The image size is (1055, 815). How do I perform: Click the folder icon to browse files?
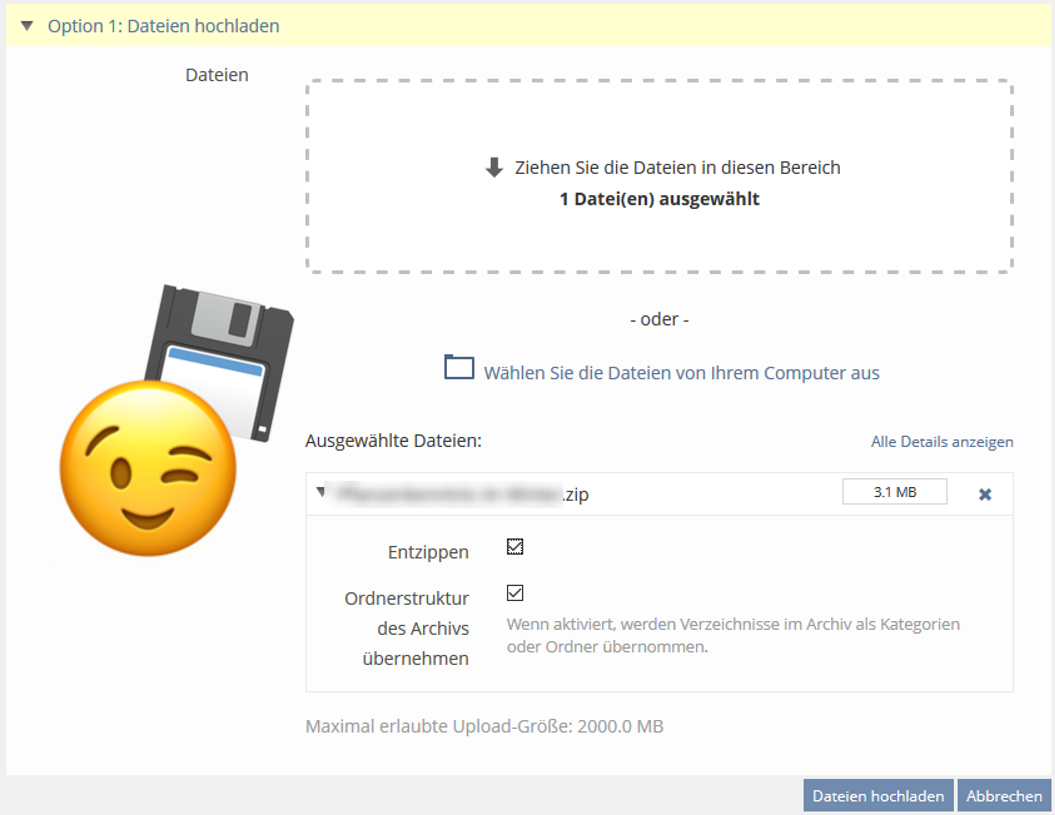pyautogui.click(x=459, y=368)
